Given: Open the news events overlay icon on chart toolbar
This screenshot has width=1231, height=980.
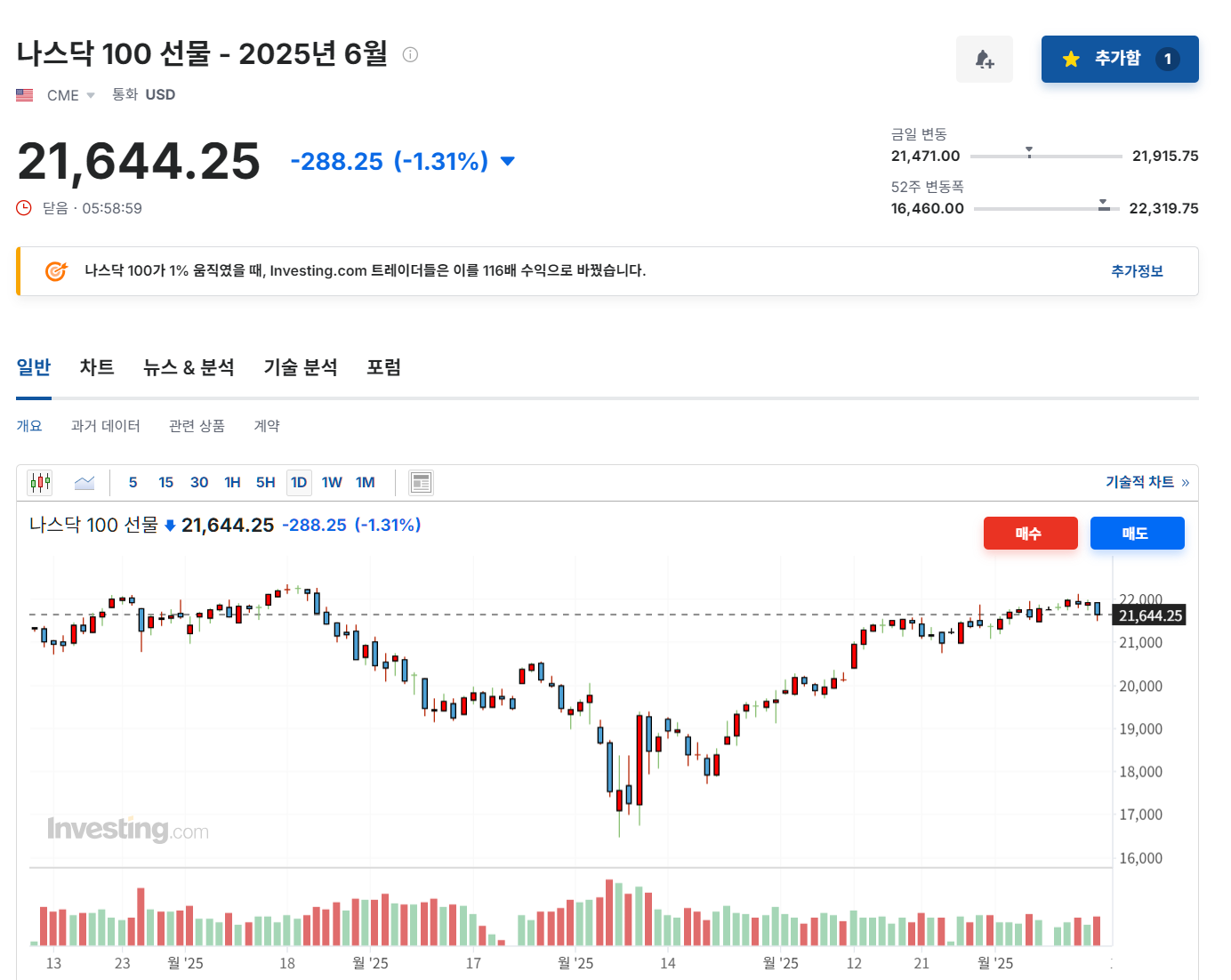Looking at the screenshot, I should pyautogui.click(x=421, y=481).
